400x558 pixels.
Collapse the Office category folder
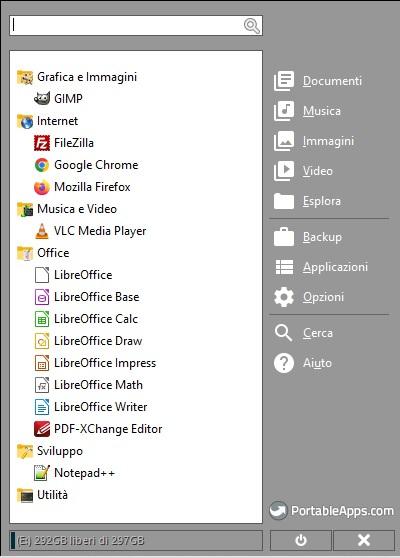click(x=43, y=253)
